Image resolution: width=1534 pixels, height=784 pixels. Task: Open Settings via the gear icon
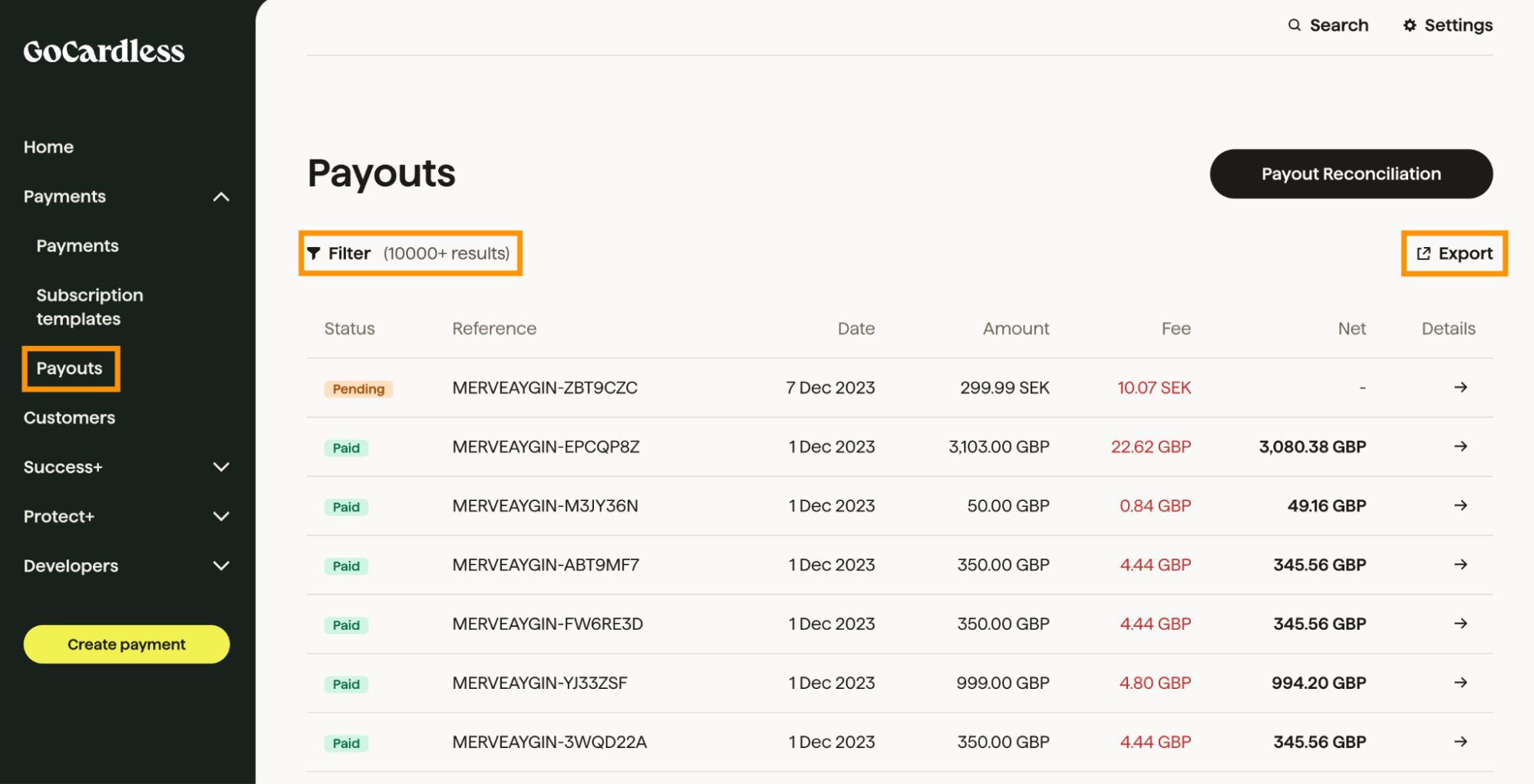[1410, 25]
